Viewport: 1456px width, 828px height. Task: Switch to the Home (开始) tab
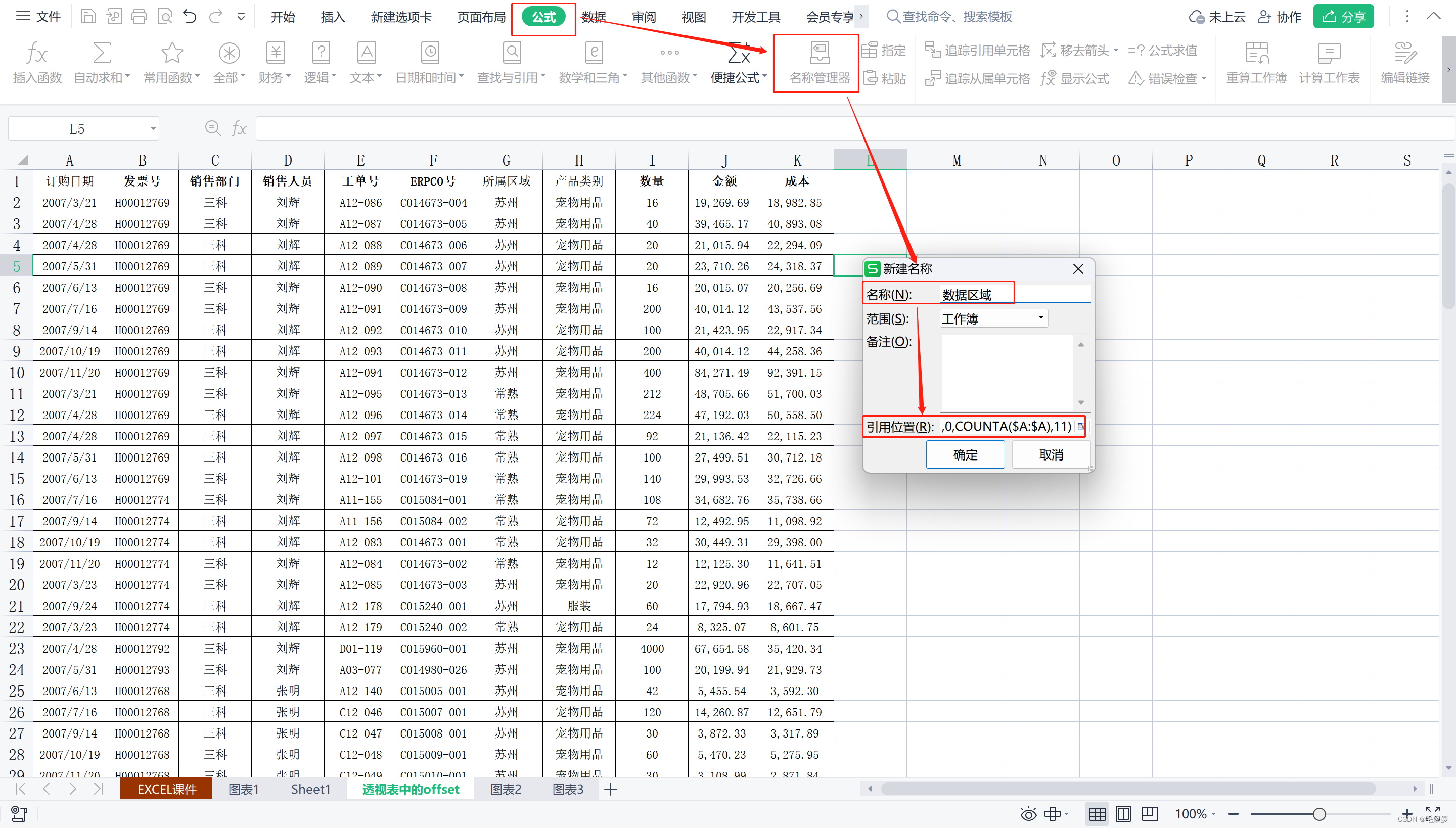click(x=283, y=17)
